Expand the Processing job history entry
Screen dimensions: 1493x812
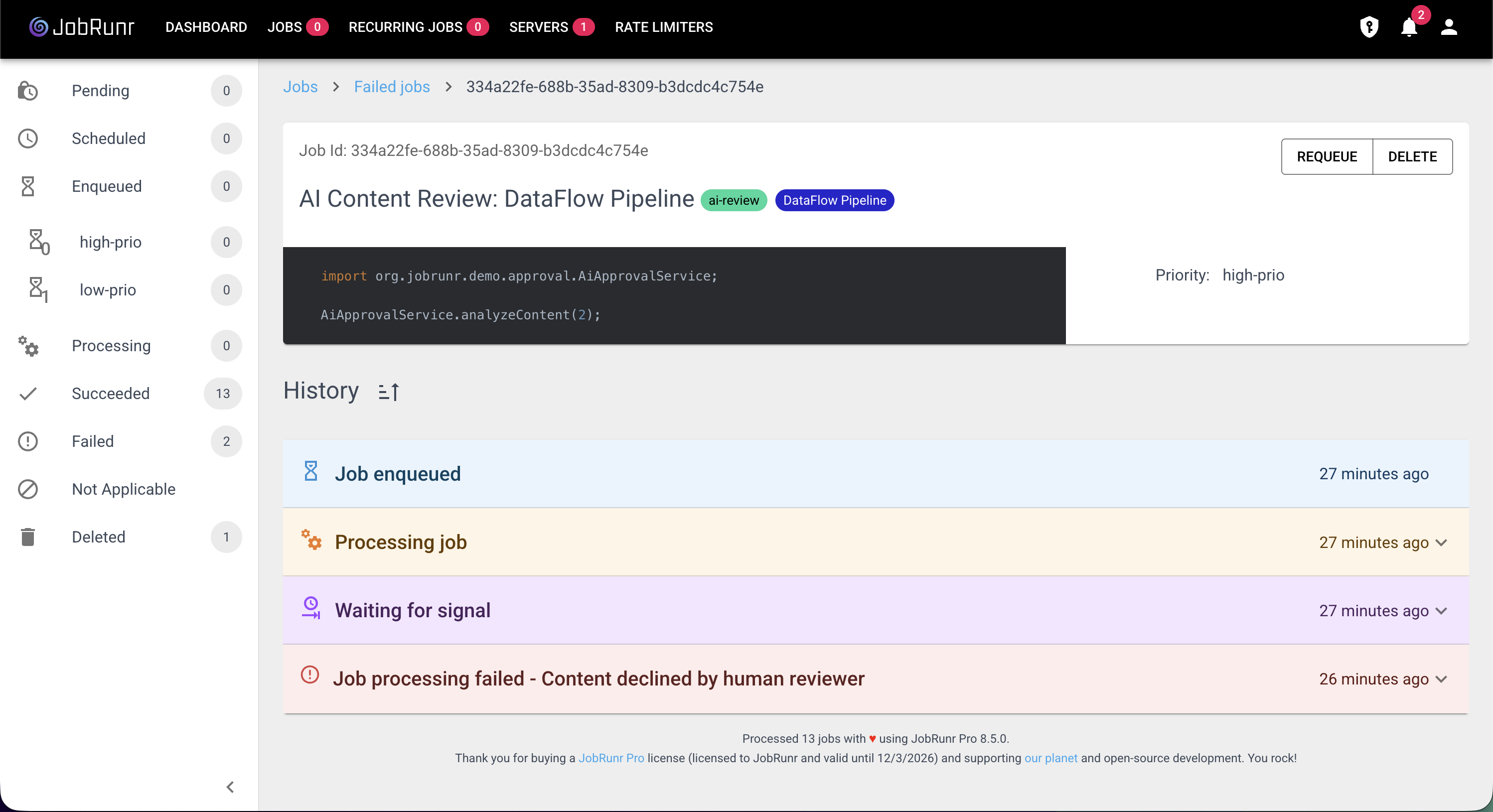(x=1441, y=542)
